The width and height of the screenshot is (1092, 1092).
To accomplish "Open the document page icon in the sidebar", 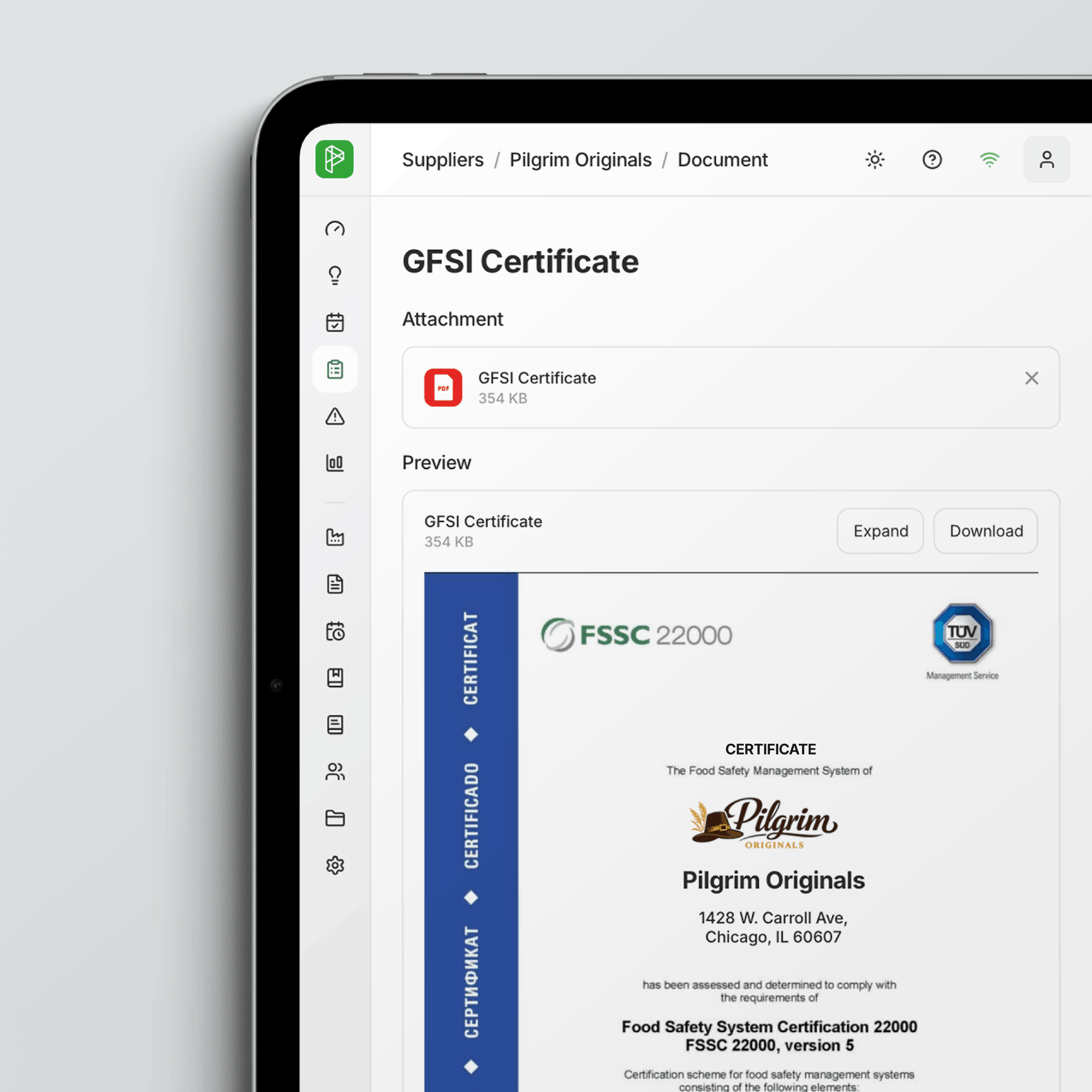I will tap(335, 584).
